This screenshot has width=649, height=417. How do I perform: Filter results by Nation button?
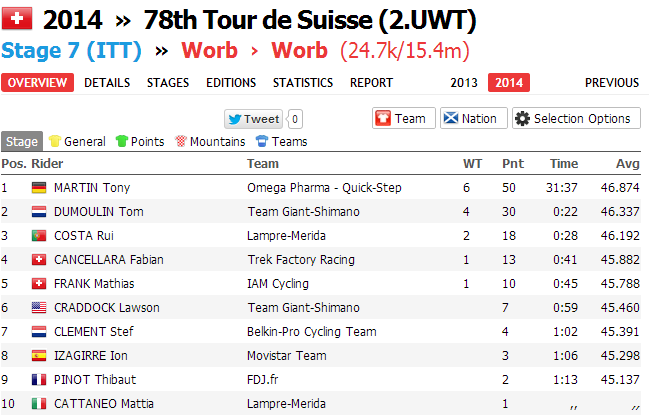point(470,118)
